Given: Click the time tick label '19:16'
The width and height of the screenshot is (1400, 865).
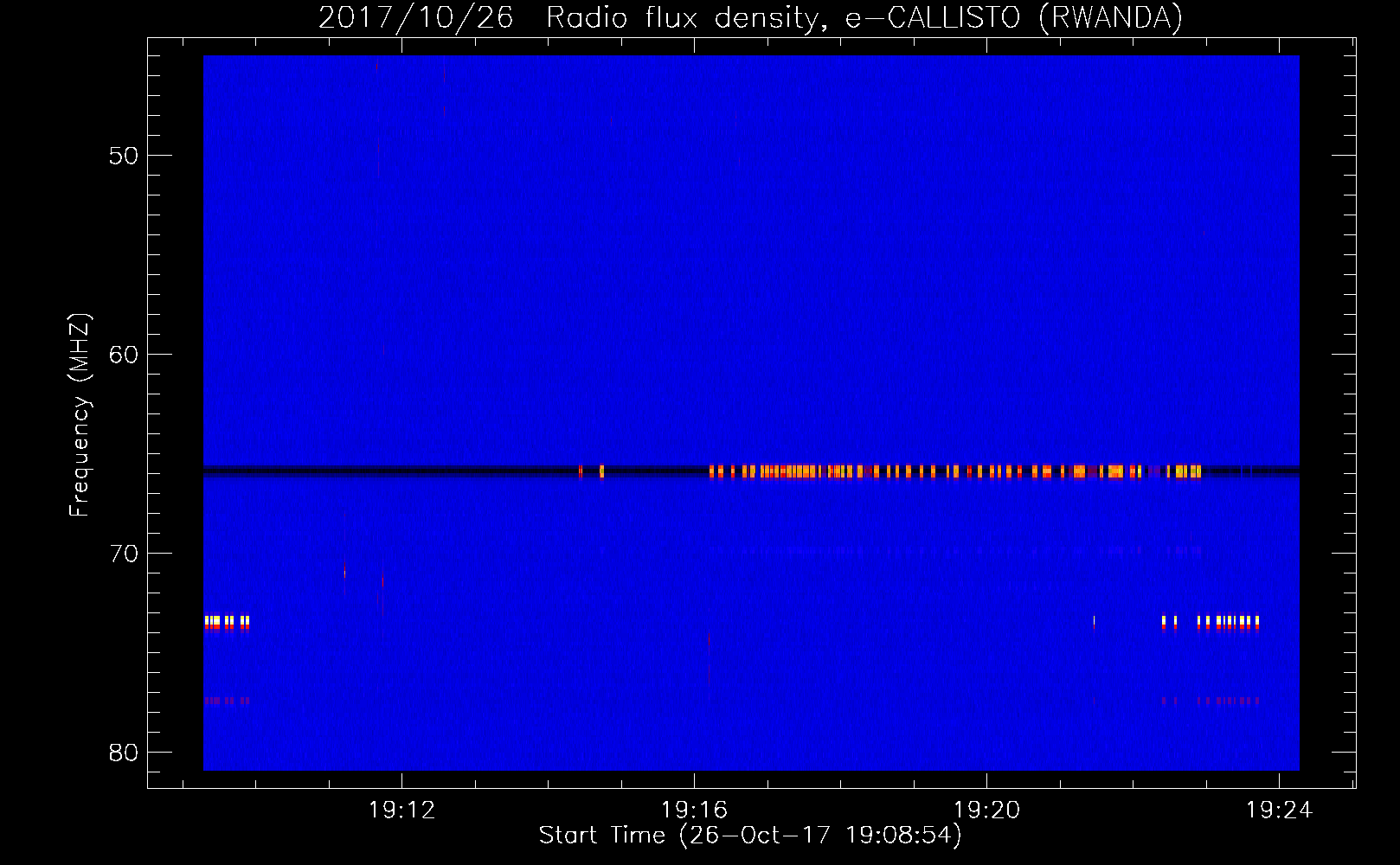Looking at the screenshot, I should click(694, 811).
